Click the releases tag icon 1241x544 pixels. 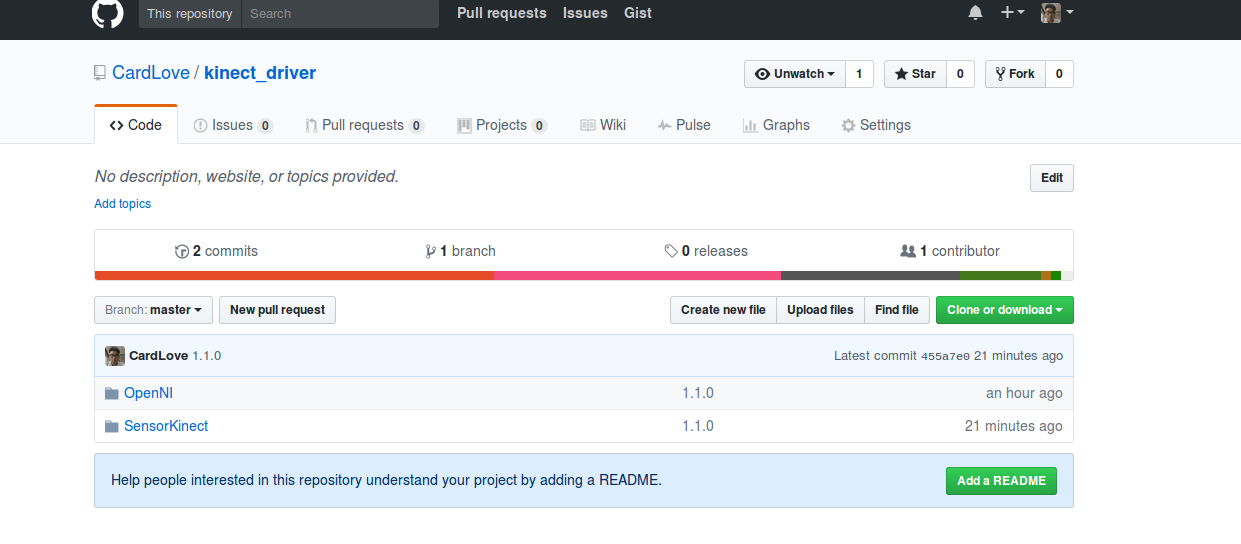click(x=671, y=251)
